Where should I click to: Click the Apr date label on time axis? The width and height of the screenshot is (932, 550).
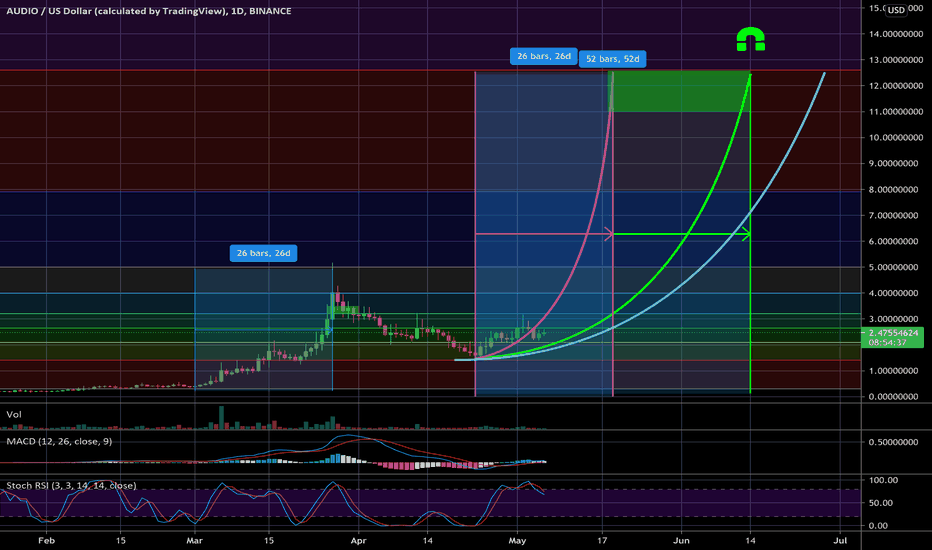pos(358,540)
